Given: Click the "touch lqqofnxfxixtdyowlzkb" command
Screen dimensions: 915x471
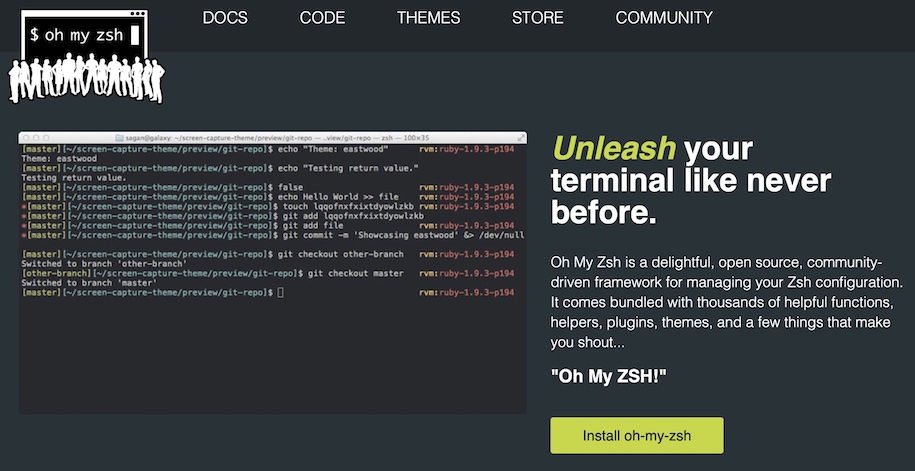Looking at the screenshot, I should pyautogui.click(x=348, y=207).
